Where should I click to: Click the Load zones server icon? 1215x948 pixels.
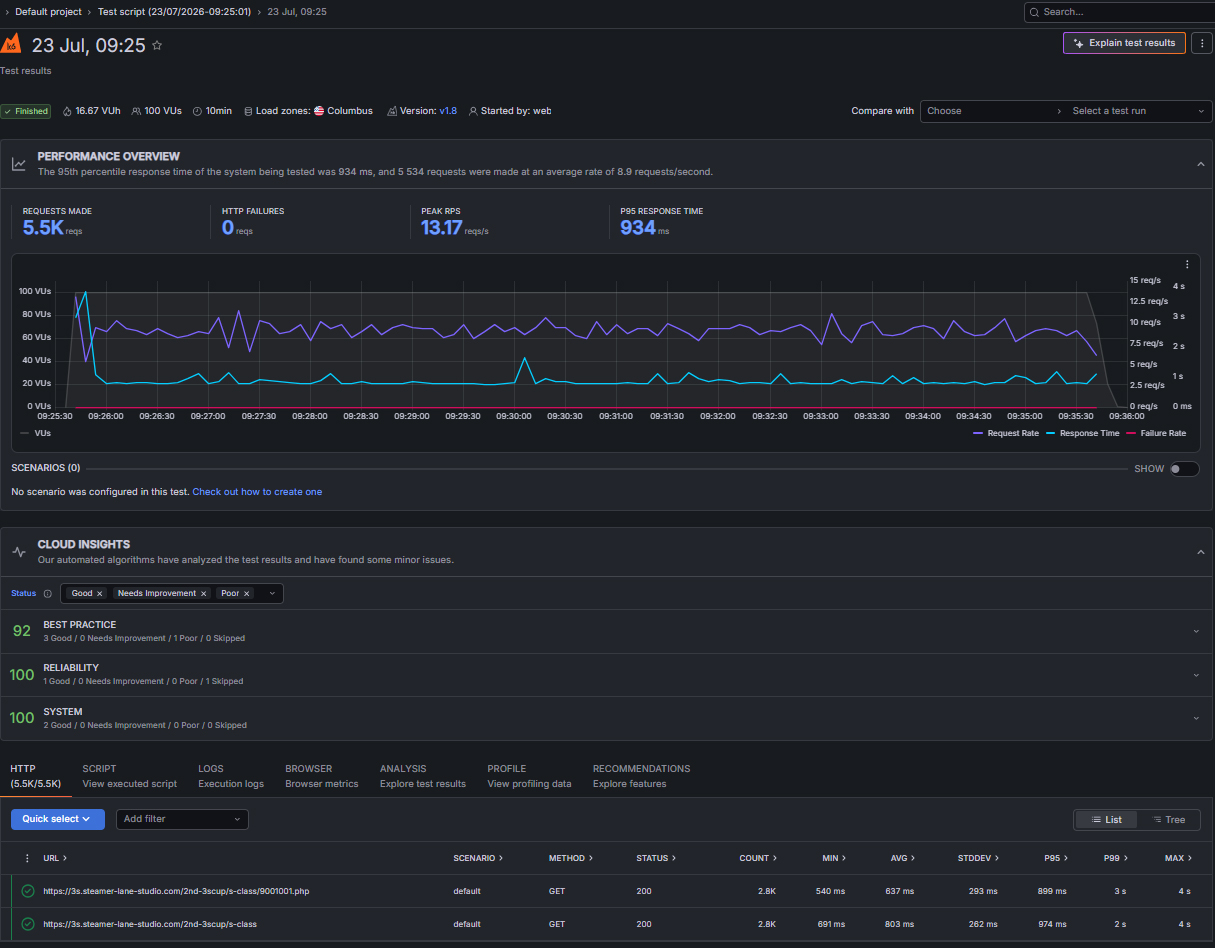click(248, 111)
